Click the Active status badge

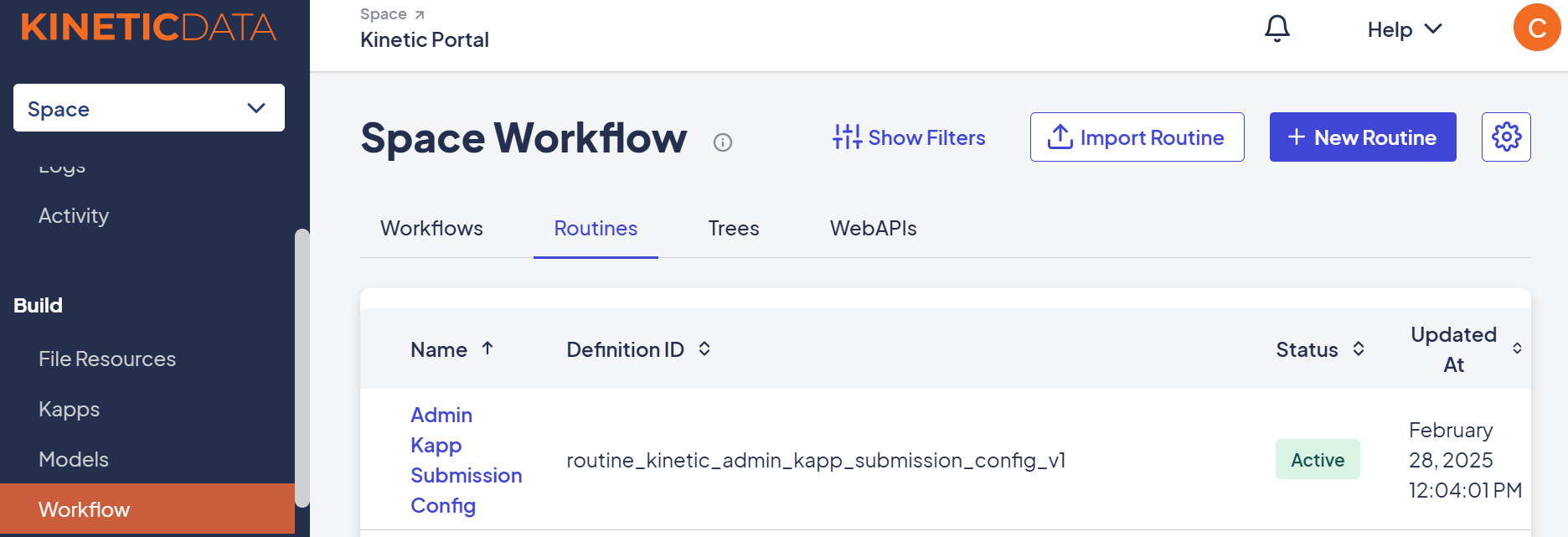click(1318, 459)
